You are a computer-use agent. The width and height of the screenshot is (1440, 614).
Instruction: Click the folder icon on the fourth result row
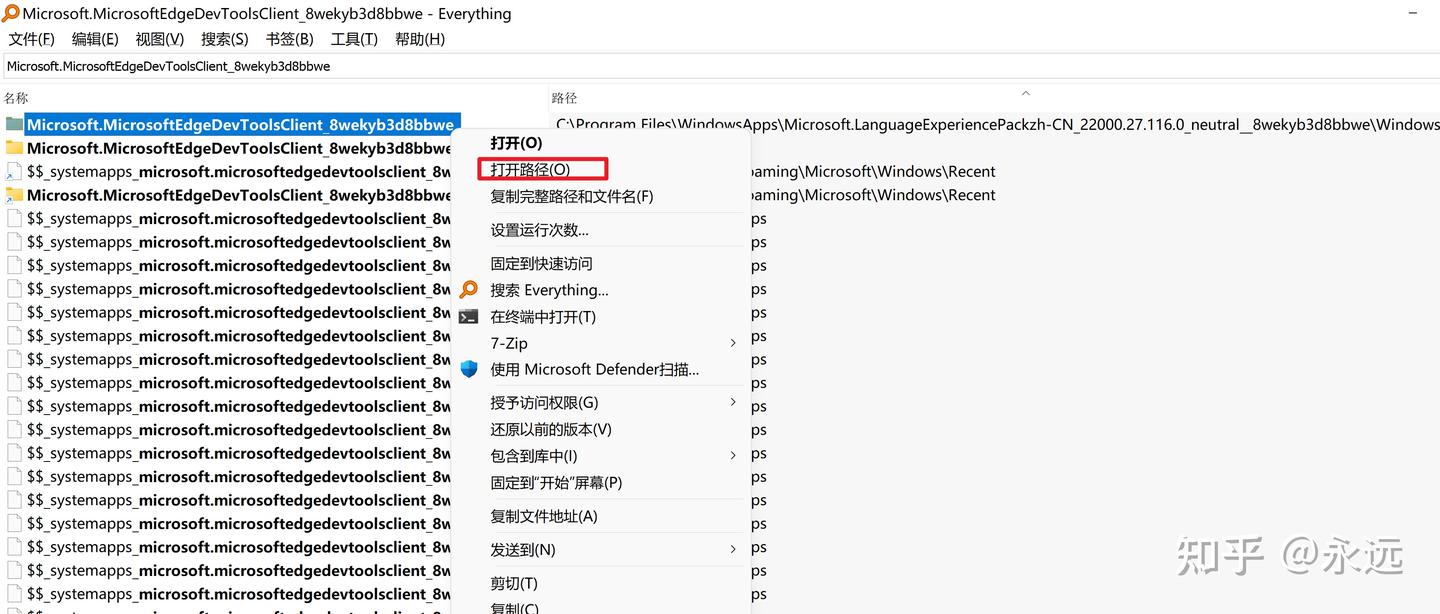(x=13, y=194)
